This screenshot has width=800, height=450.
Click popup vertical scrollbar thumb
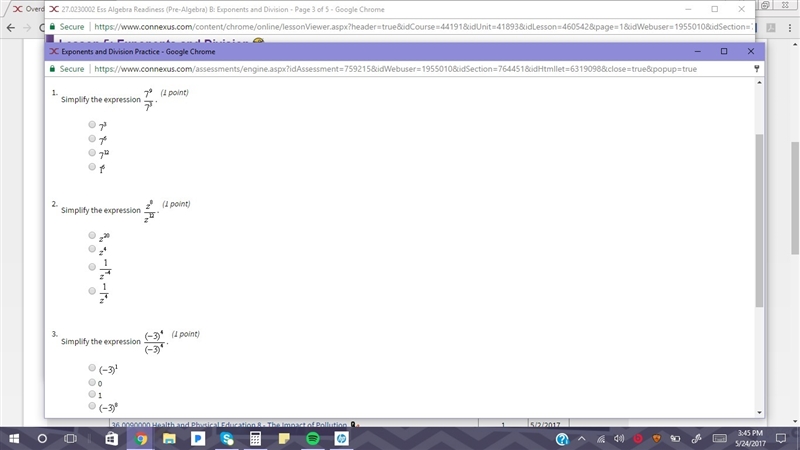tap(759, 220)
